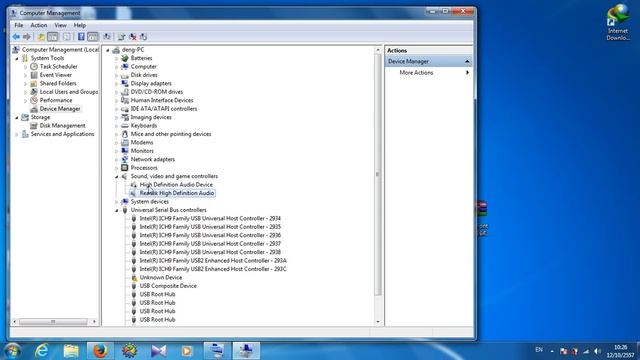Open the View menu

60,25
